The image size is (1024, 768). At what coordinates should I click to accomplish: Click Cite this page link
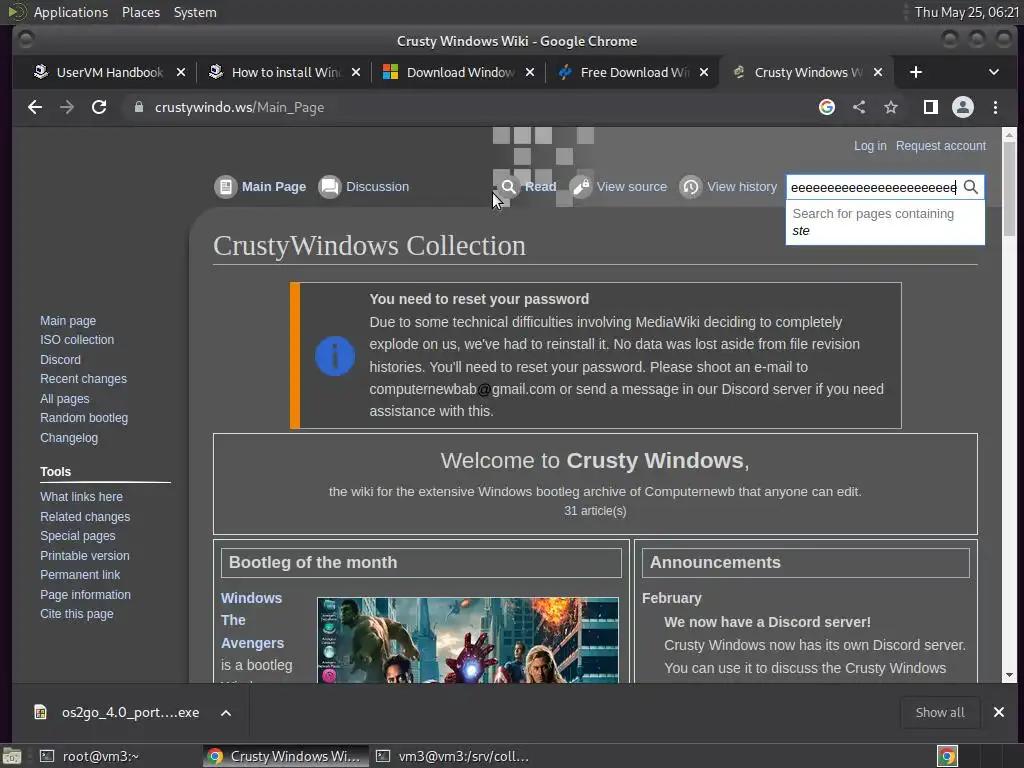tap(76, 614)
